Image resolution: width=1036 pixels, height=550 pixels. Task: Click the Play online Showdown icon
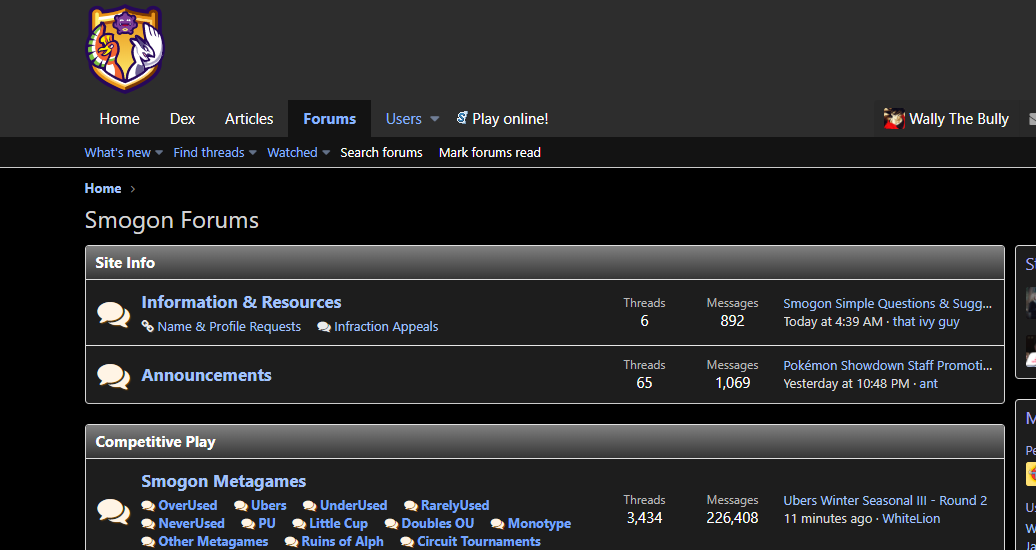[x=462, y=118]
